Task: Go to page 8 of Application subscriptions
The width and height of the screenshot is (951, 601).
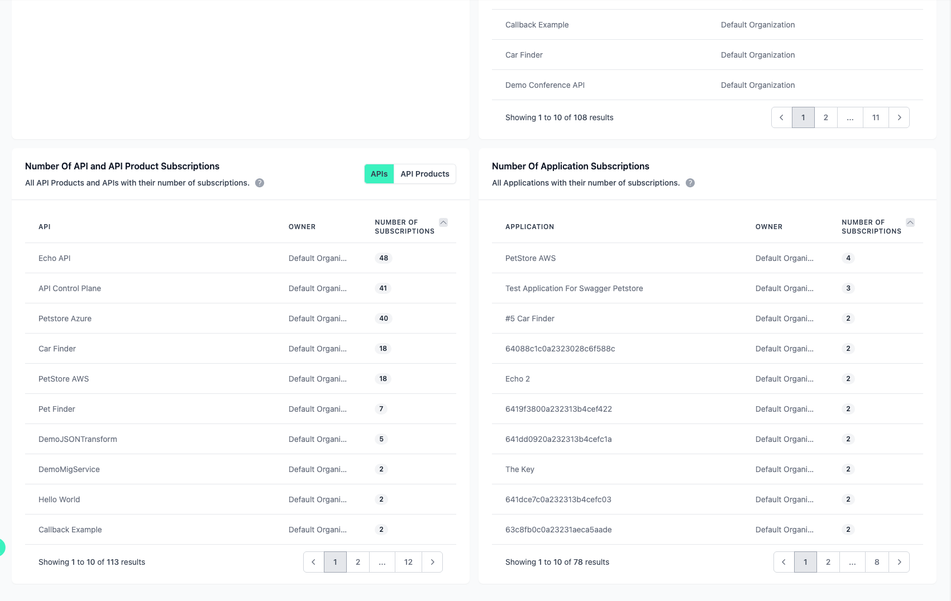Action: coord(876,562)
